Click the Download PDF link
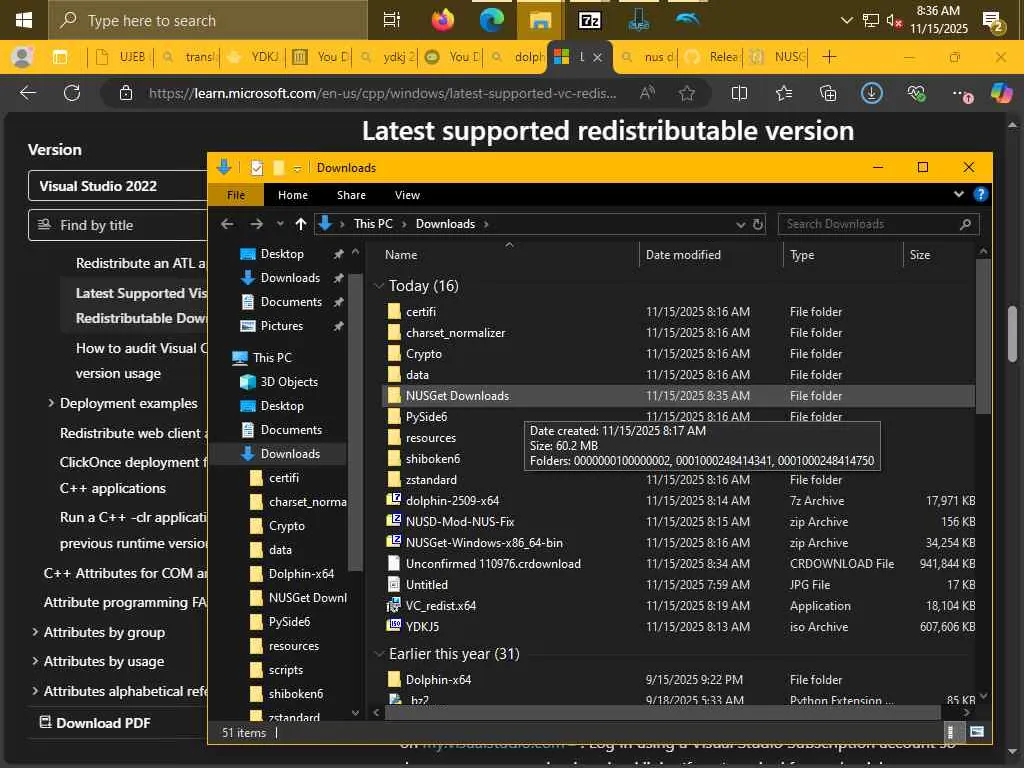 (x=102, y=723)
